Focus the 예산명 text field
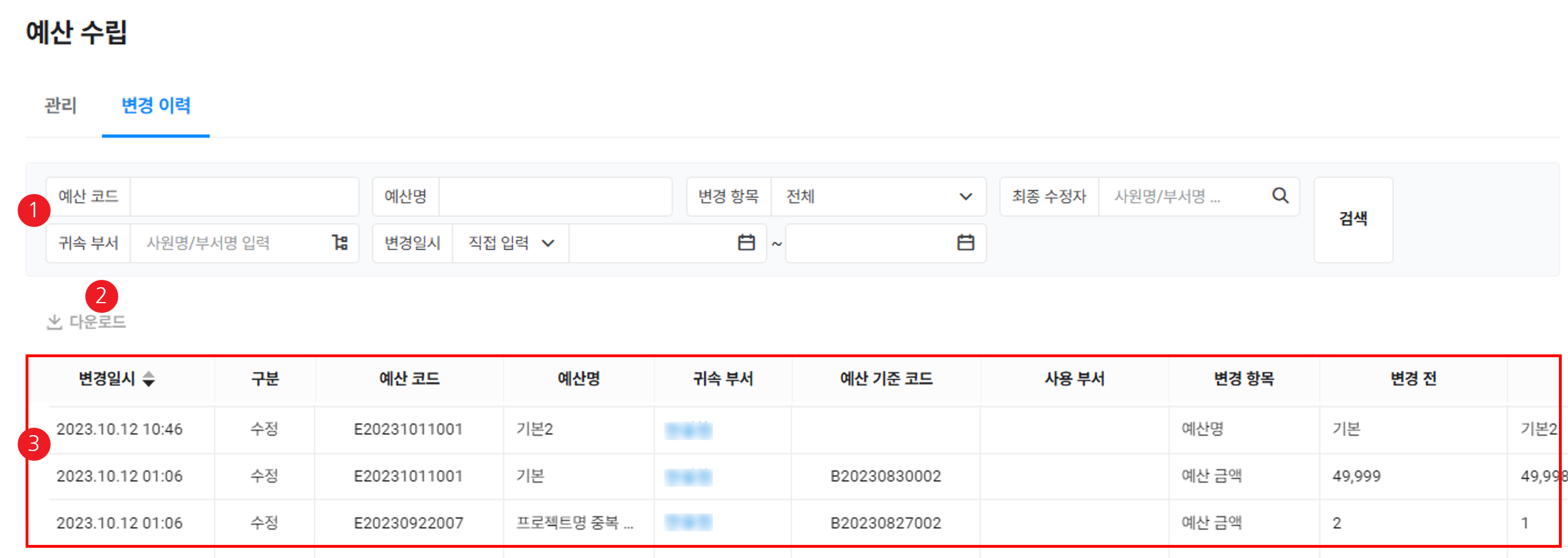Viewport: 1568px width, 558px height. [x=554, y=196]
